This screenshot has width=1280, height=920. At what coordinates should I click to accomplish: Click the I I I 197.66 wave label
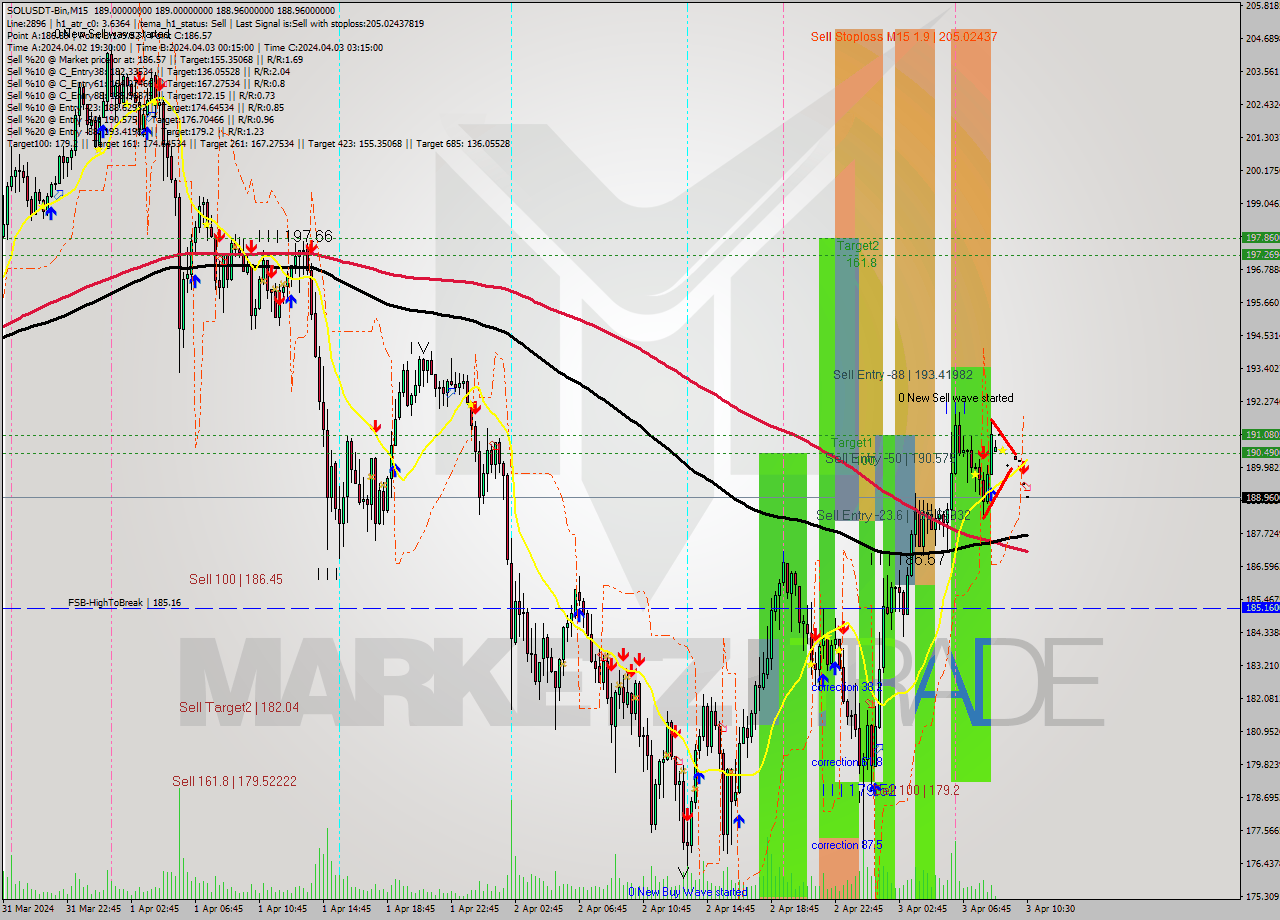click(294, 236)
